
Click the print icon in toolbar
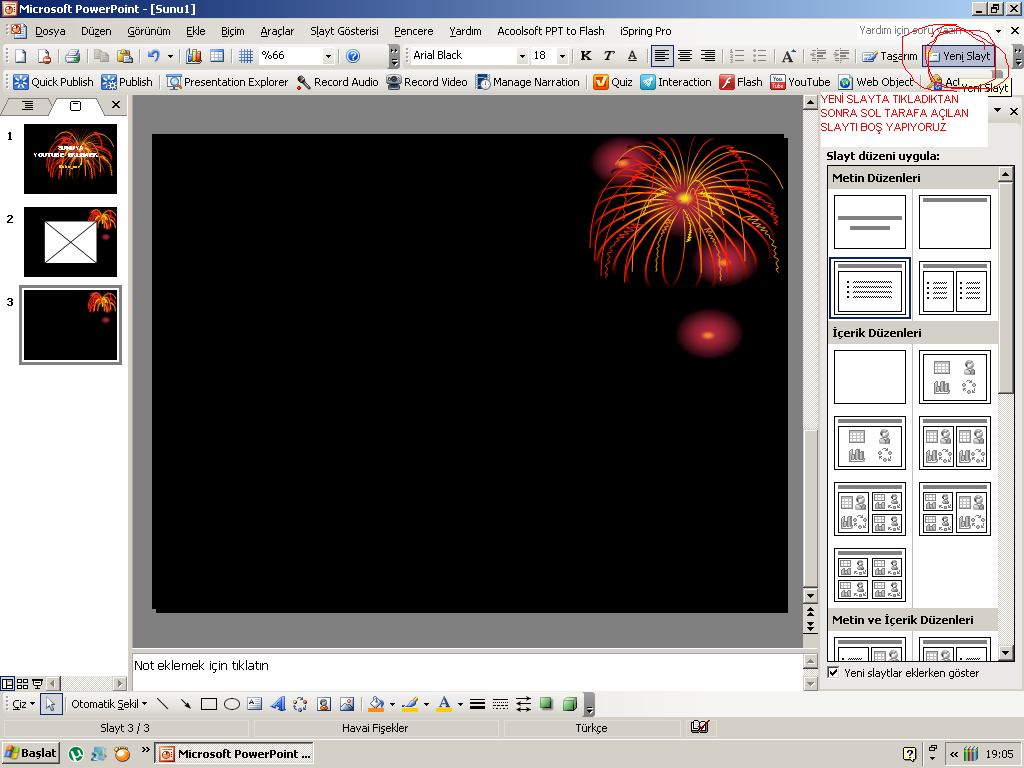click(x=72, y=56)
